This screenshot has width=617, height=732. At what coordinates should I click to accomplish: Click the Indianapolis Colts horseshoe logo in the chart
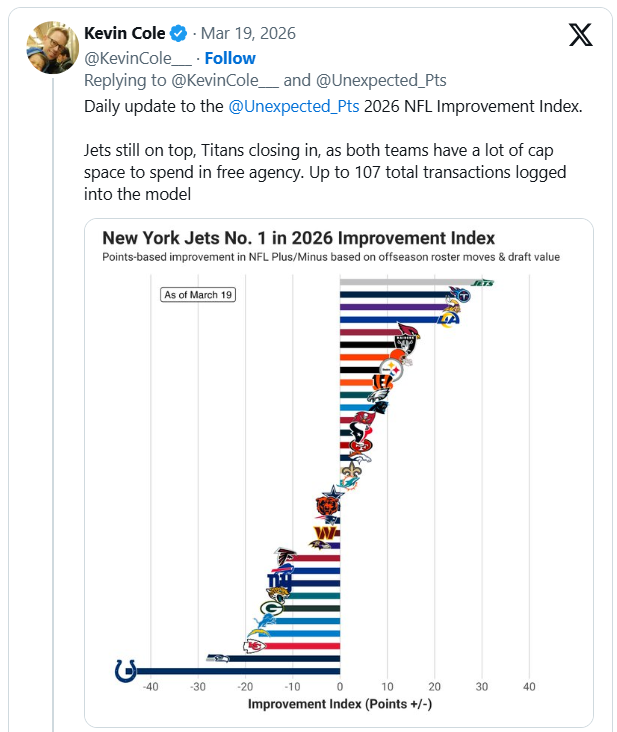[x=126, y=671]
